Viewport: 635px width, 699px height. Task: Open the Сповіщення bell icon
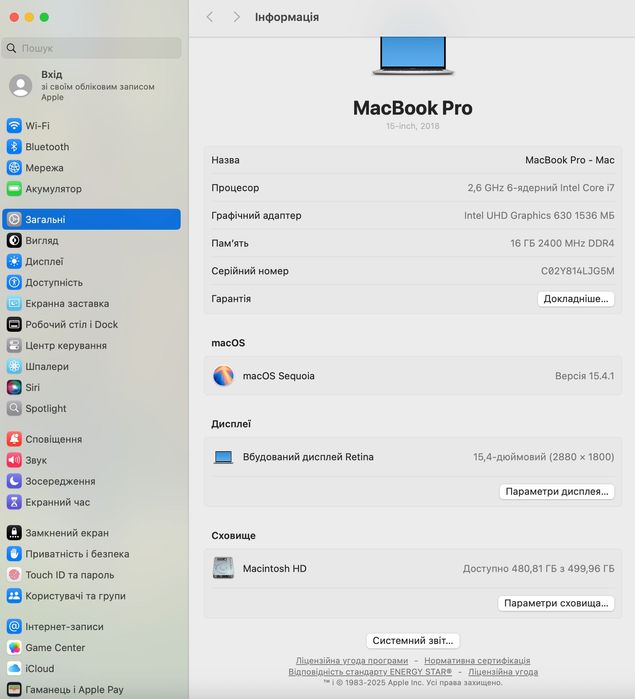(14, 439)
